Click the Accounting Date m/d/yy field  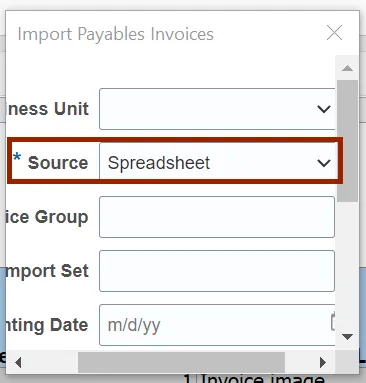pos(217,325)
